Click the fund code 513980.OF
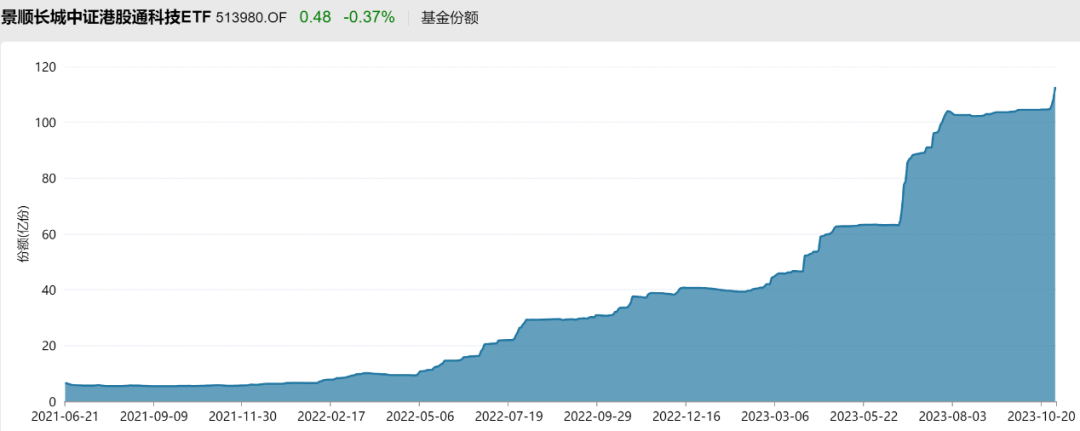Image resolution: width=1080 pixels, height=431 pixels. pos(251,18)
